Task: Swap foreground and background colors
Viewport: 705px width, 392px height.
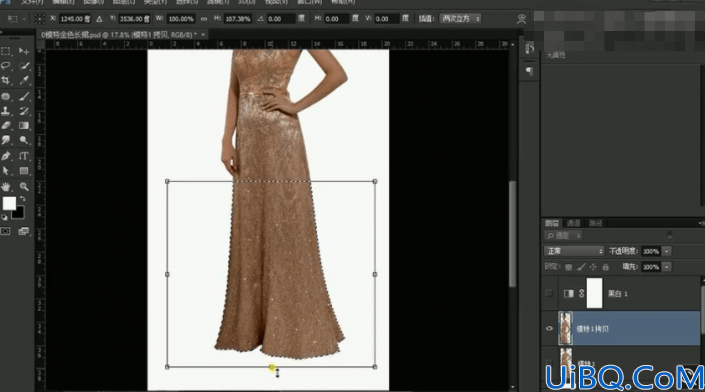Action: [x=22, y=199]
